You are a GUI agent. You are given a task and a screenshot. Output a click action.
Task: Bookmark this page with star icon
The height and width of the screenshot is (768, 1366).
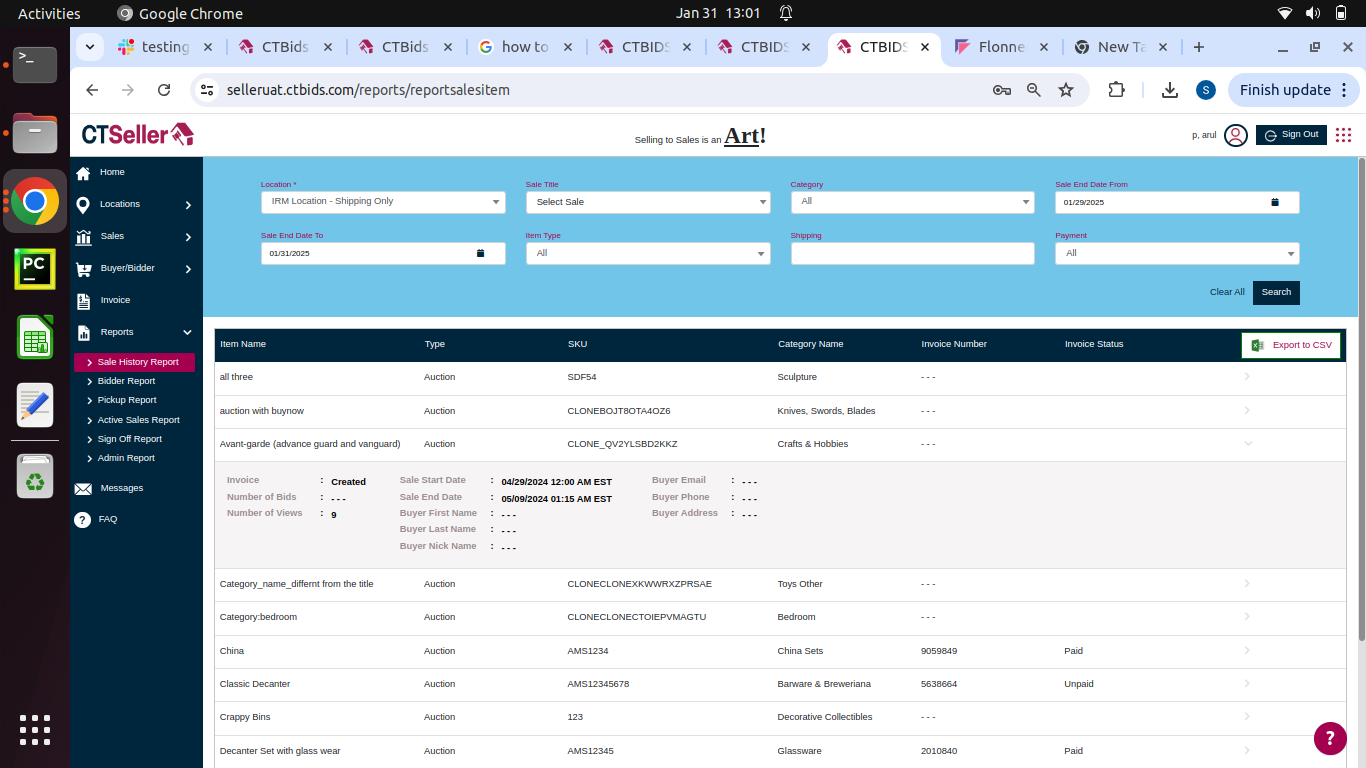click(1066, 90)
